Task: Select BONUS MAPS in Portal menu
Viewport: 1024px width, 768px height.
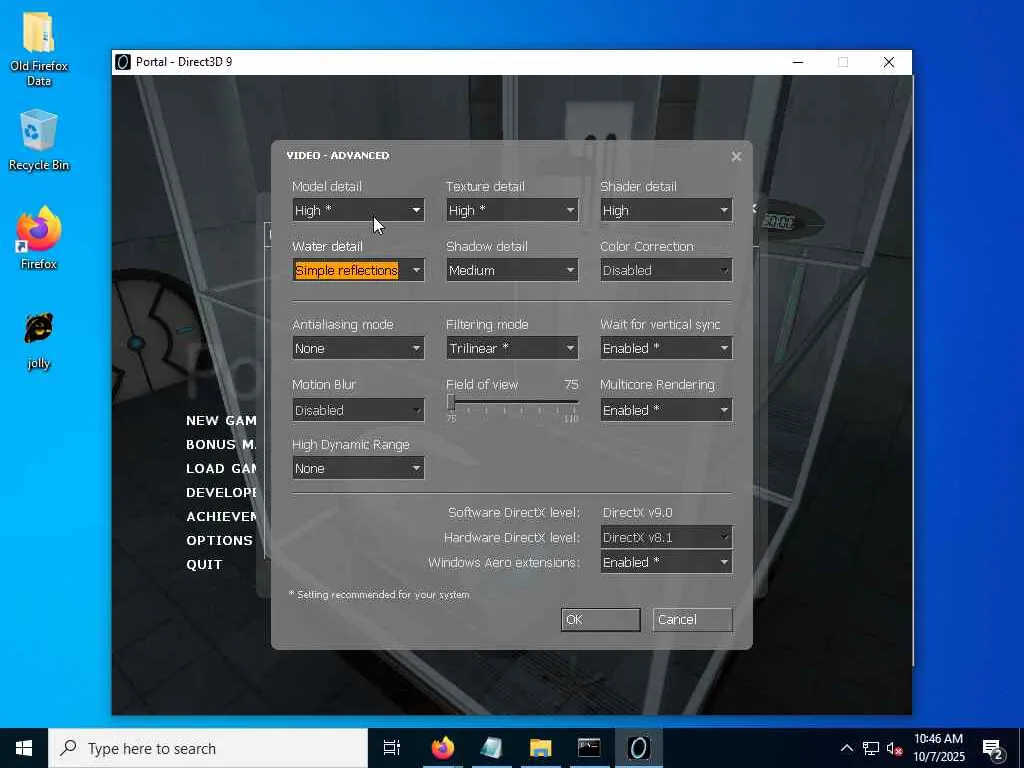Action: (x=221, y=445)
